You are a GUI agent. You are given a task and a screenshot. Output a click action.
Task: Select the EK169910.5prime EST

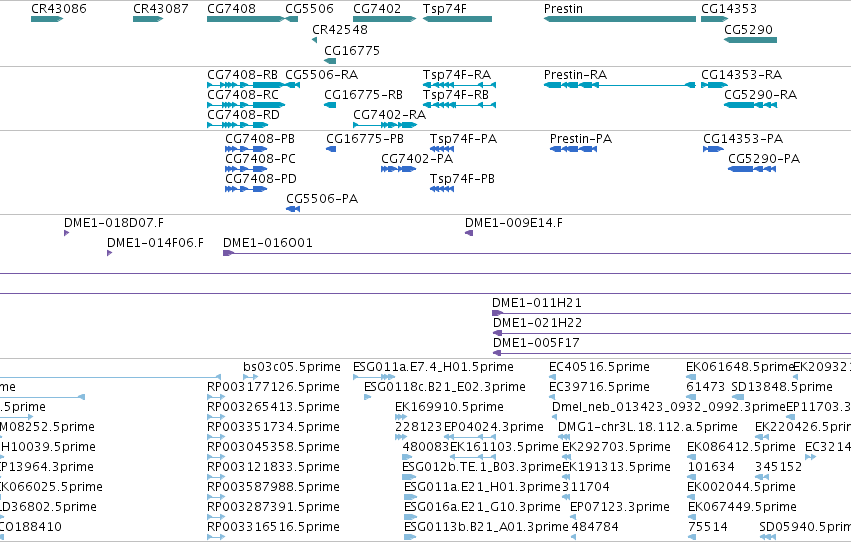click(x=401, y=417)
